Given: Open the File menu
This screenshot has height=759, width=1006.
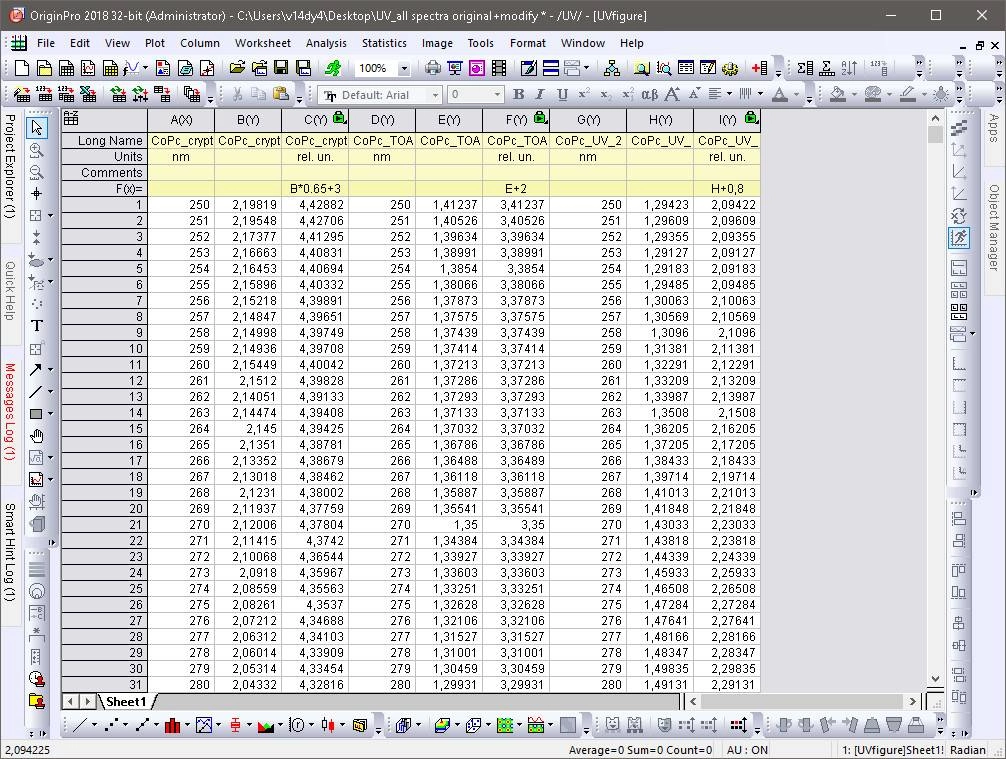Looking at the screenshot, I should pyautogui.click(x=46, y=43).
